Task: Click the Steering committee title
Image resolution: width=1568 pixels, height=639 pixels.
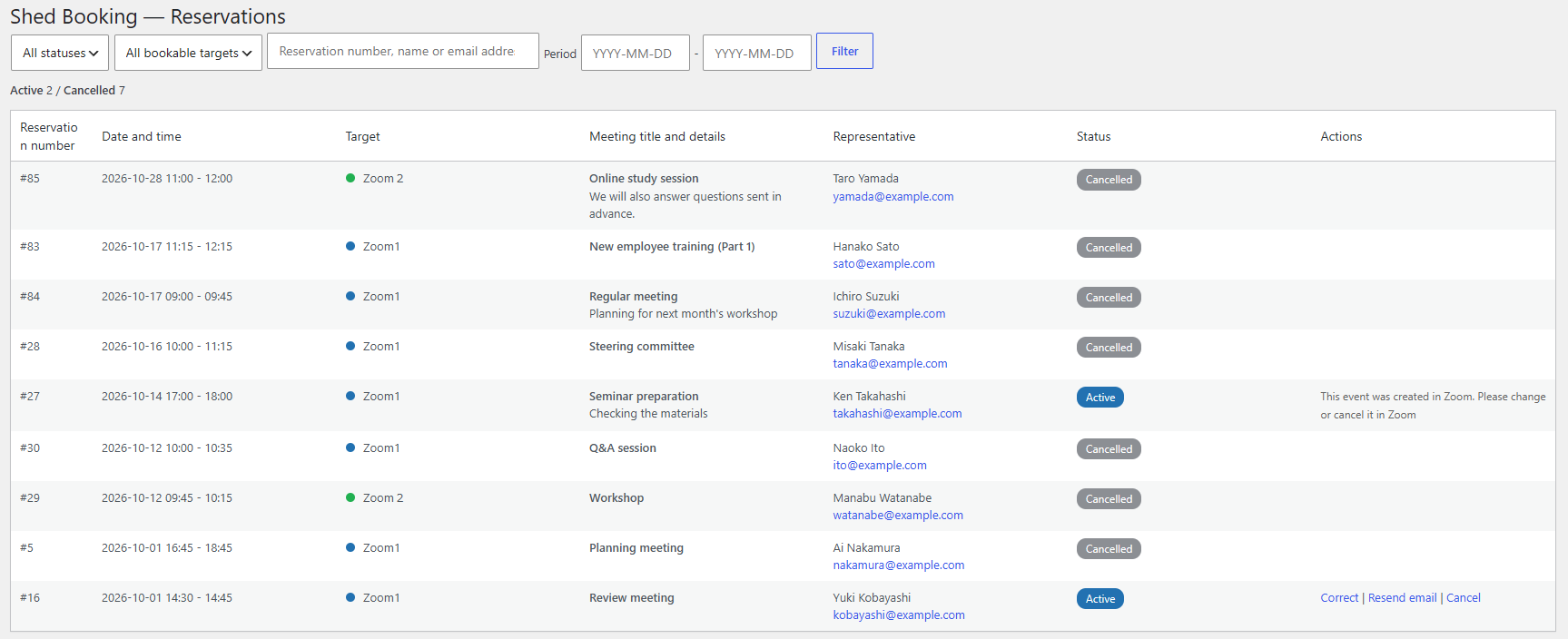Action: click(642, 346)
